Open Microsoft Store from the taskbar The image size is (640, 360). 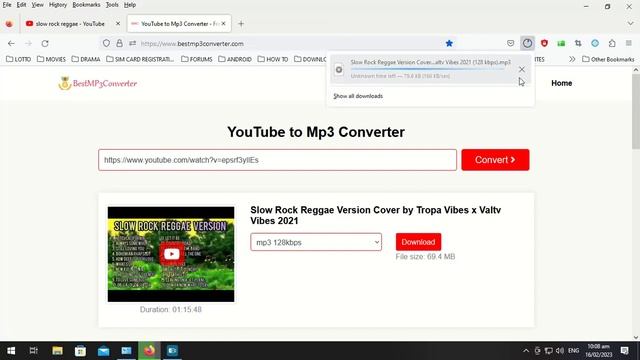tap(80, 351)
